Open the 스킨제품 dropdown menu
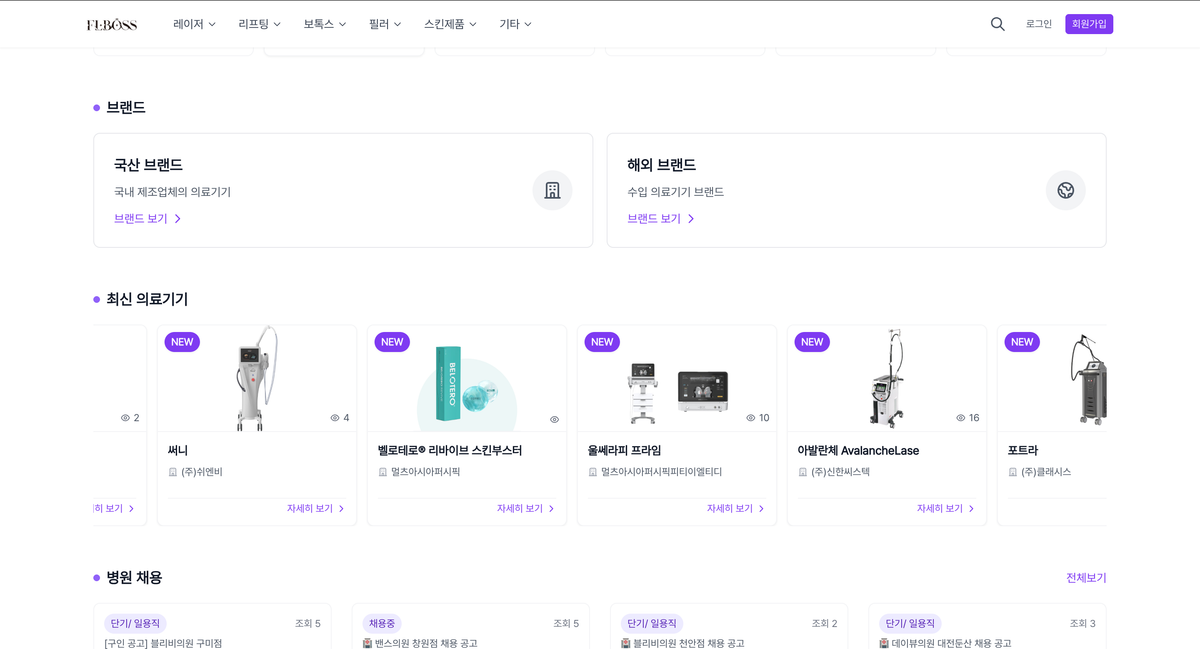This screenshot has width=1200, height=649. (x=450, y=24)
